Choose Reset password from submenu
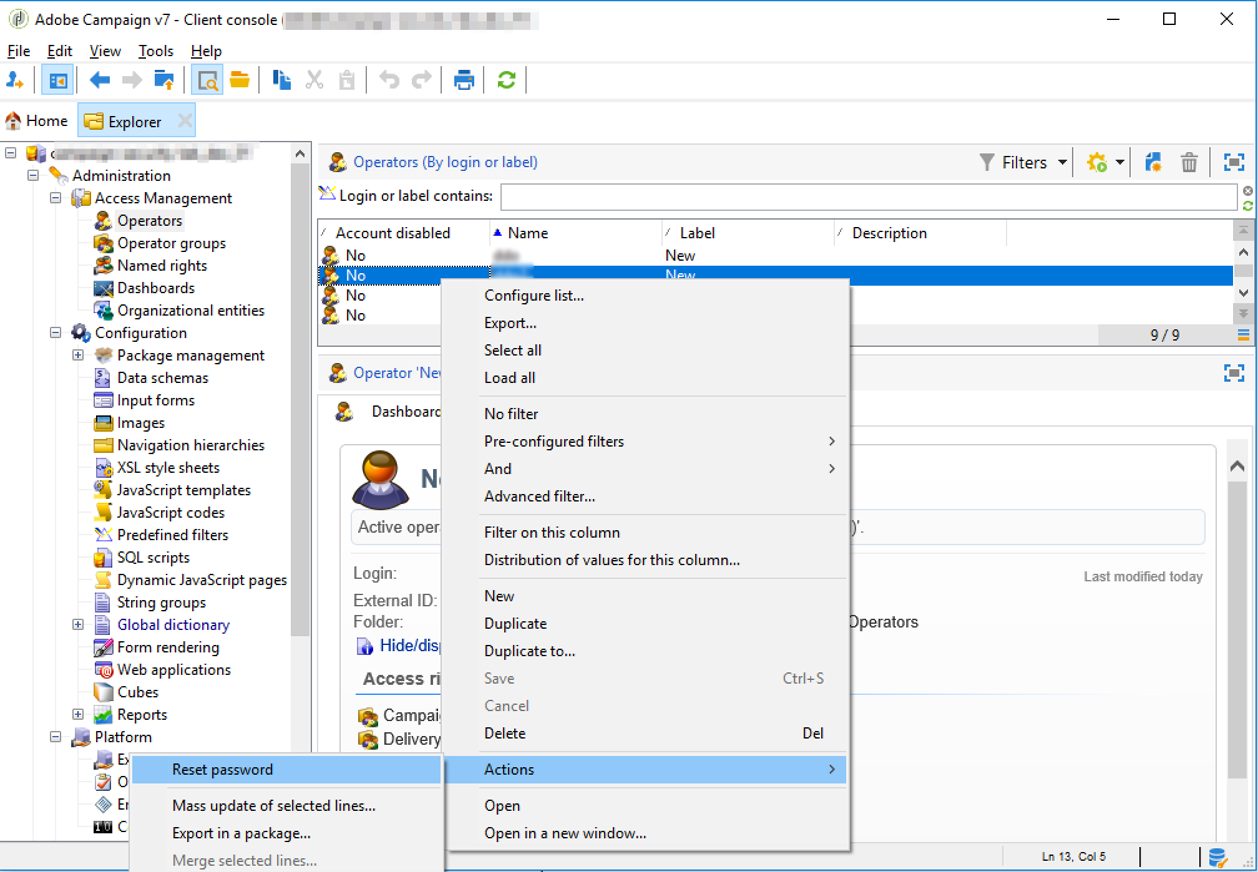Image resolution: width=1258 pixels, height=872 pixels. point(286,770)
